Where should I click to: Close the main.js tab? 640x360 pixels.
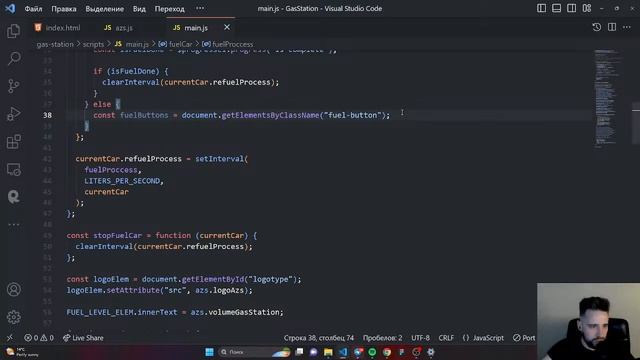tap(227, 27)
